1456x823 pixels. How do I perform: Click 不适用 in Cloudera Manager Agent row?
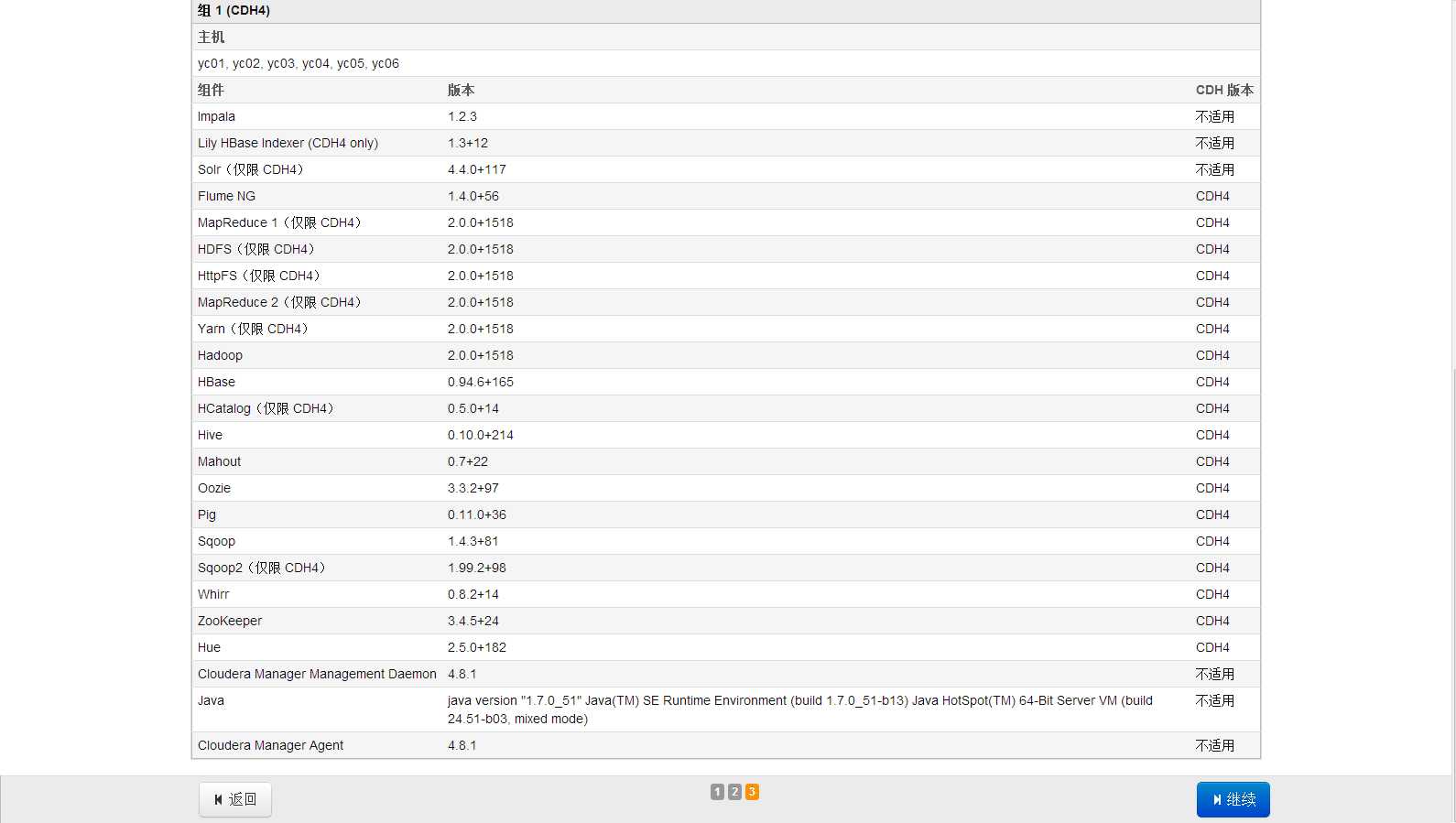coord(1215,745)
